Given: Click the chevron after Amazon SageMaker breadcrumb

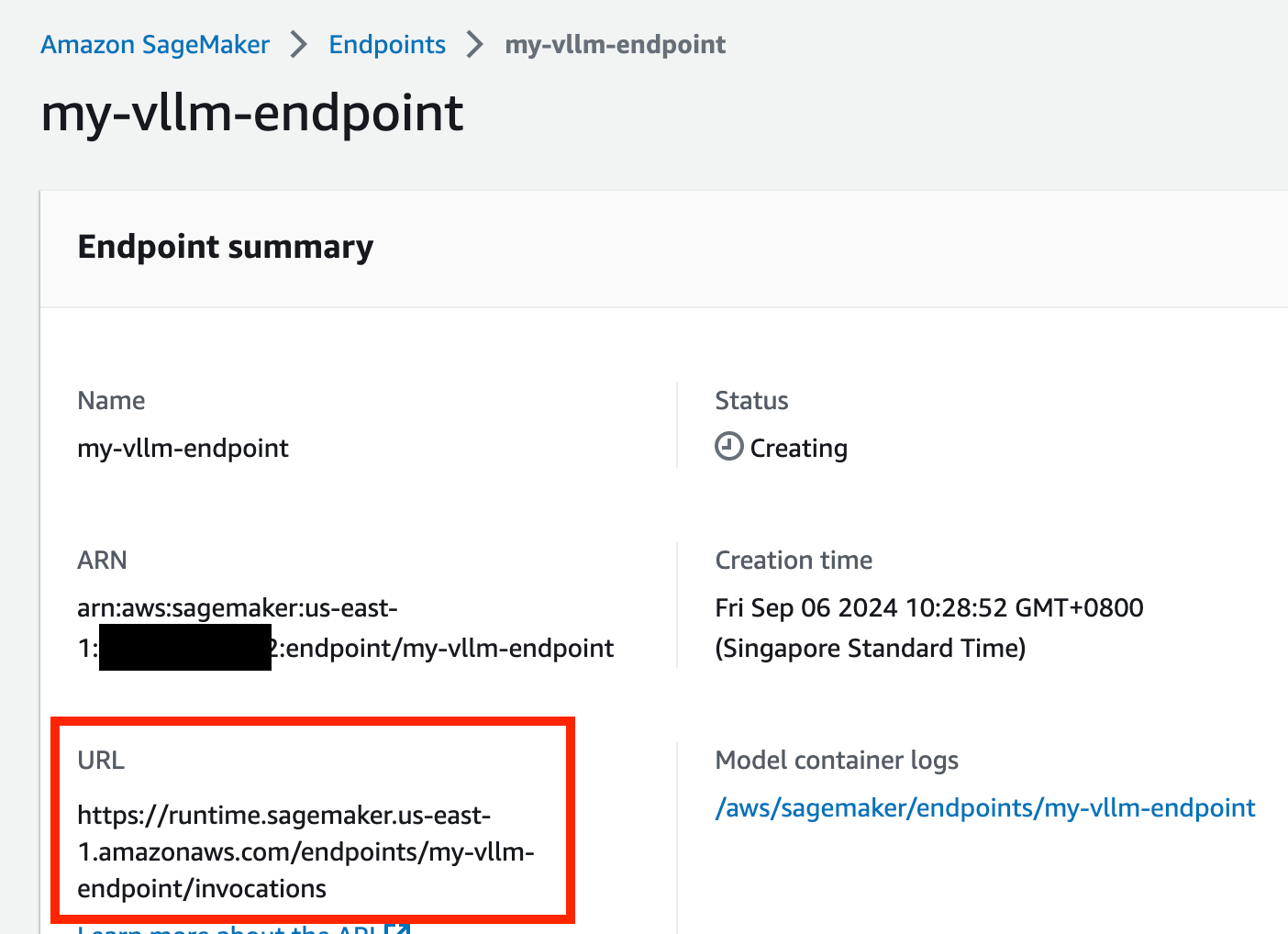Looking at the screenshot, I should tap(299, 44).
